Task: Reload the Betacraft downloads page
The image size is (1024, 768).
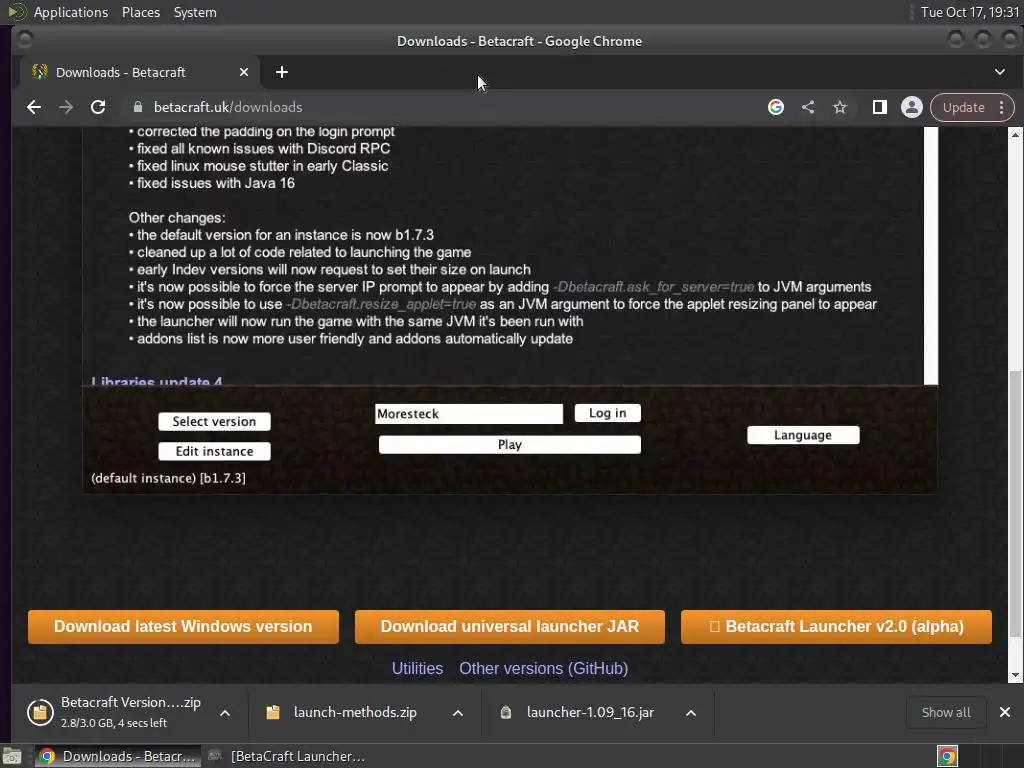Action: coord(98,107)
